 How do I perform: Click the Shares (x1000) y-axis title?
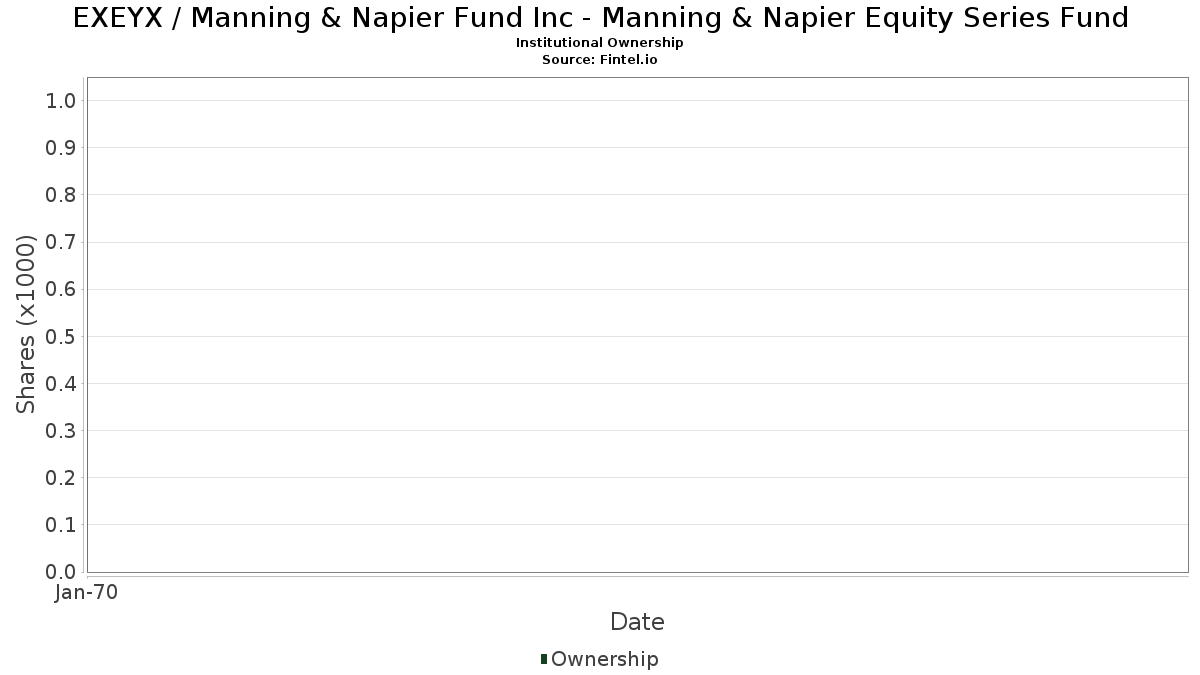click(x=26, y=324)
